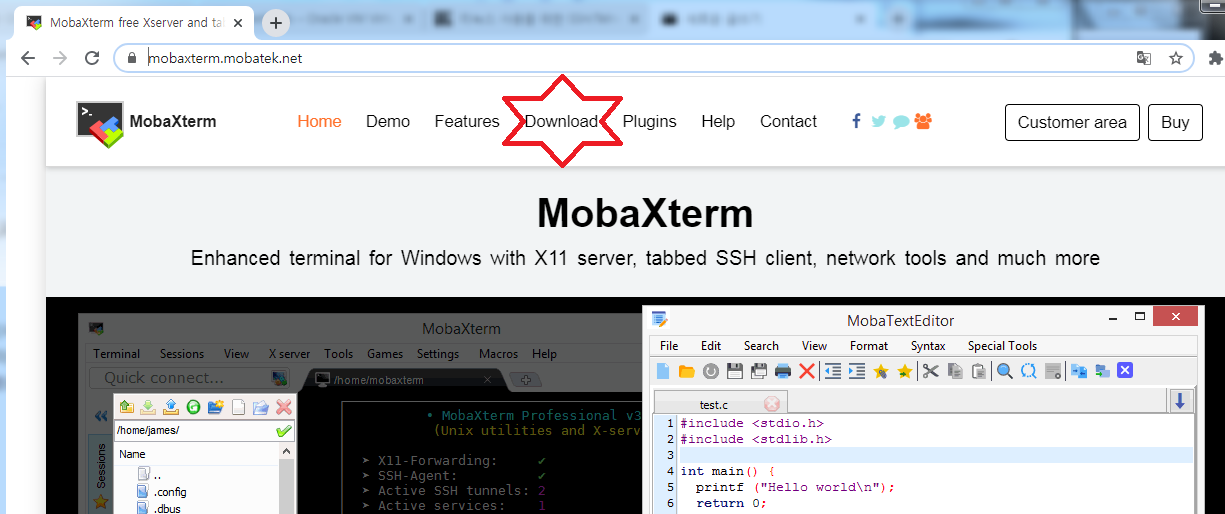The height and width of the screenshot is (514, 1225).
Task: Bookmark this page with the star icon
Action: 1176,58
